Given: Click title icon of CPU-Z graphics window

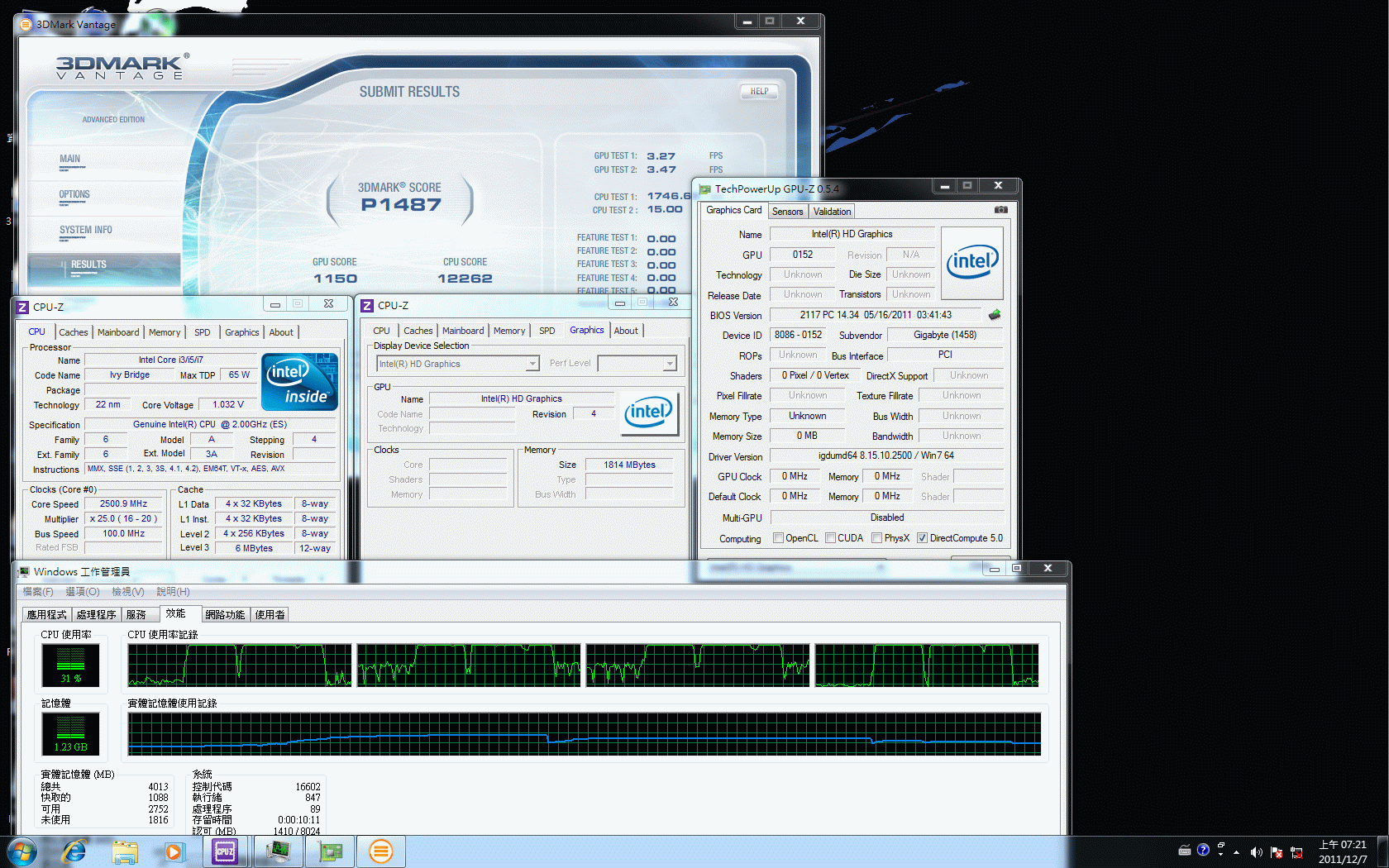Looking at the screenshot, I should pos(367,306).
